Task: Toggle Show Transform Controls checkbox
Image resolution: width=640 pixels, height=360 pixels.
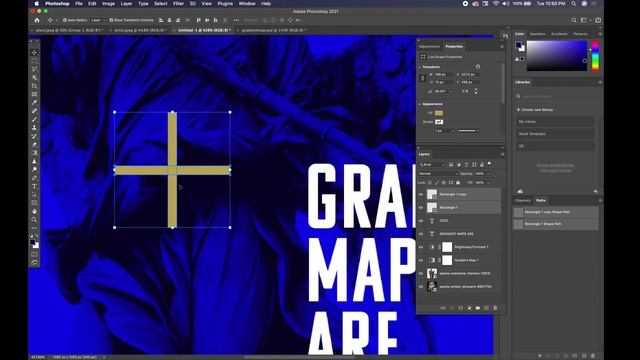Action: (x=111, y=20)
